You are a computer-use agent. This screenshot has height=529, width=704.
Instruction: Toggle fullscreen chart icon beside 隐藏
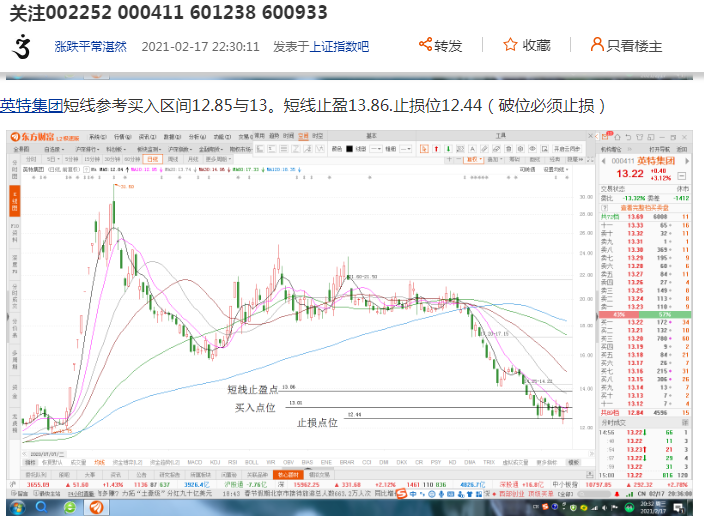coord(590,159)
